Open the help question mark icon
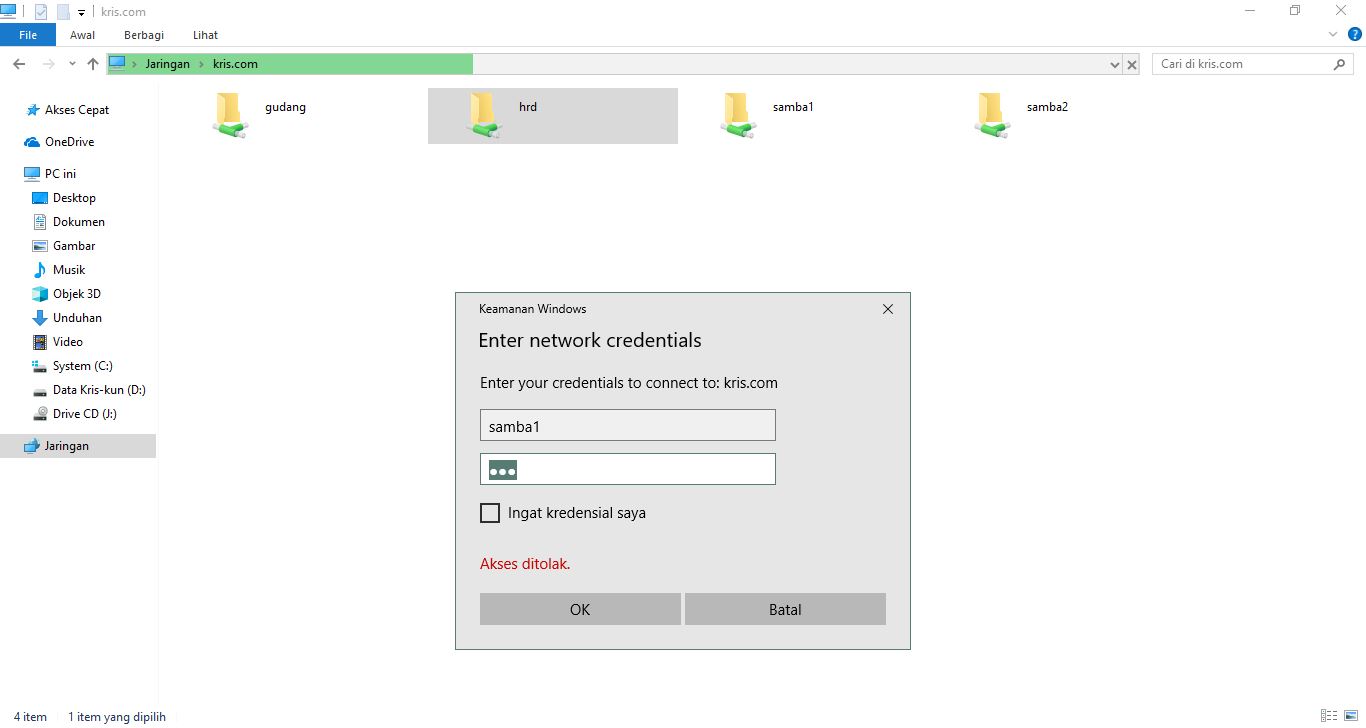Viewport: 1366px width, 728px height. (x=1355, y=34)
